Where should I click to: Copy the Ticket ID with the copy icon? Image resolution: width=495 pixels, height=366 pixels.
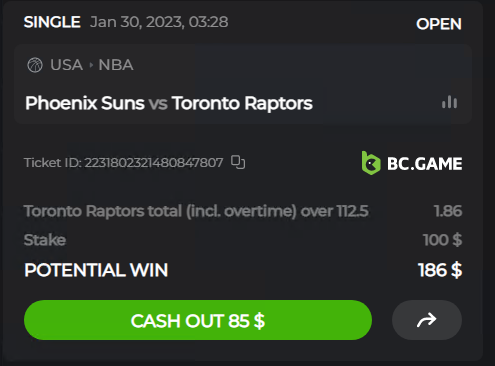coord(238,162)
